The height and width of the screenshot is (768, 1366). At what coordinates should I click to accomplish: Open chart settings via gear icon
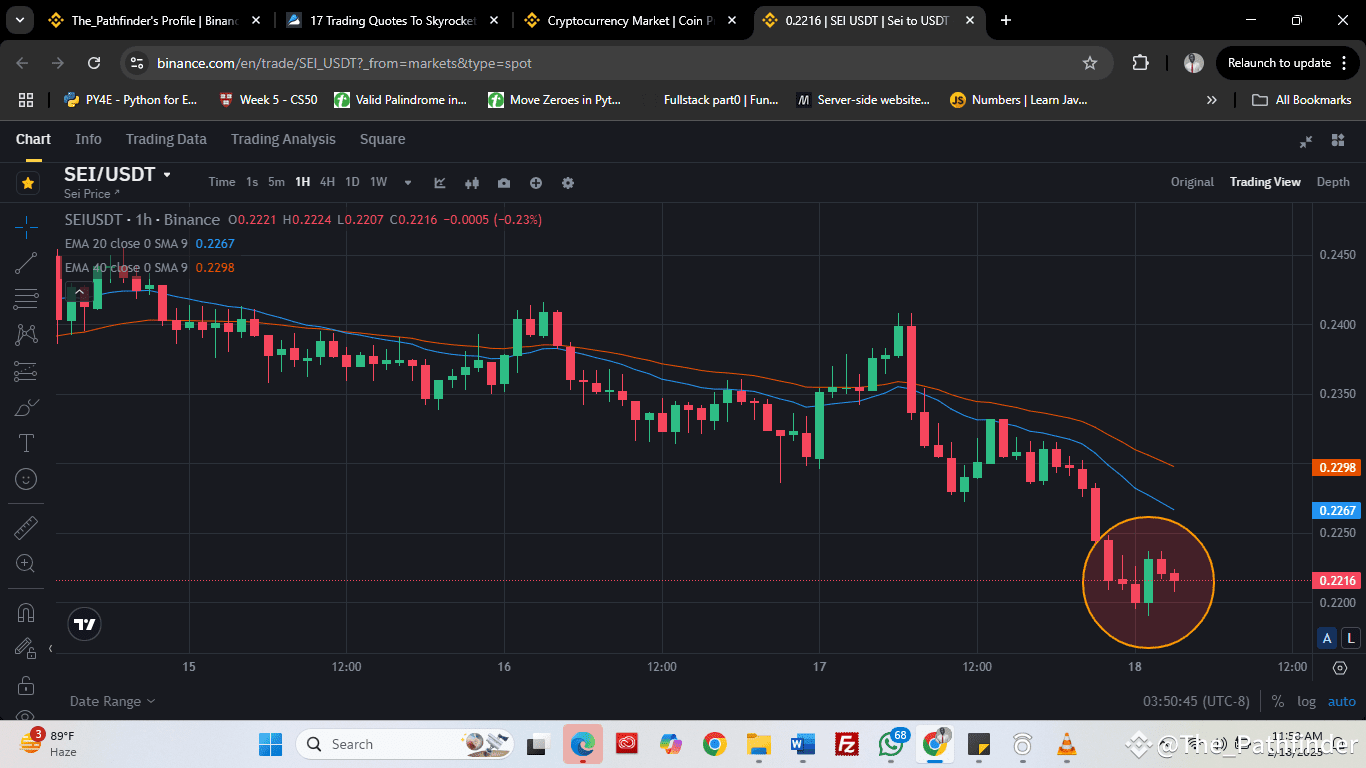tap(568, 183)
